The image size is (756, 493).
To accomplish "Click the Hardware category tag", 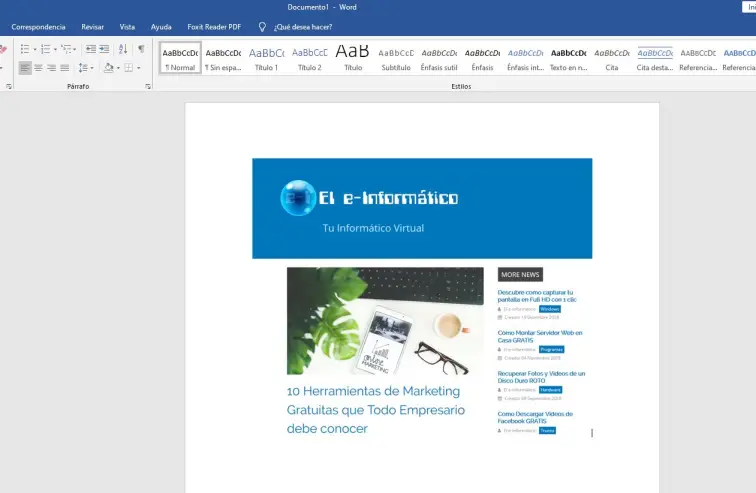I will point(551,390).
